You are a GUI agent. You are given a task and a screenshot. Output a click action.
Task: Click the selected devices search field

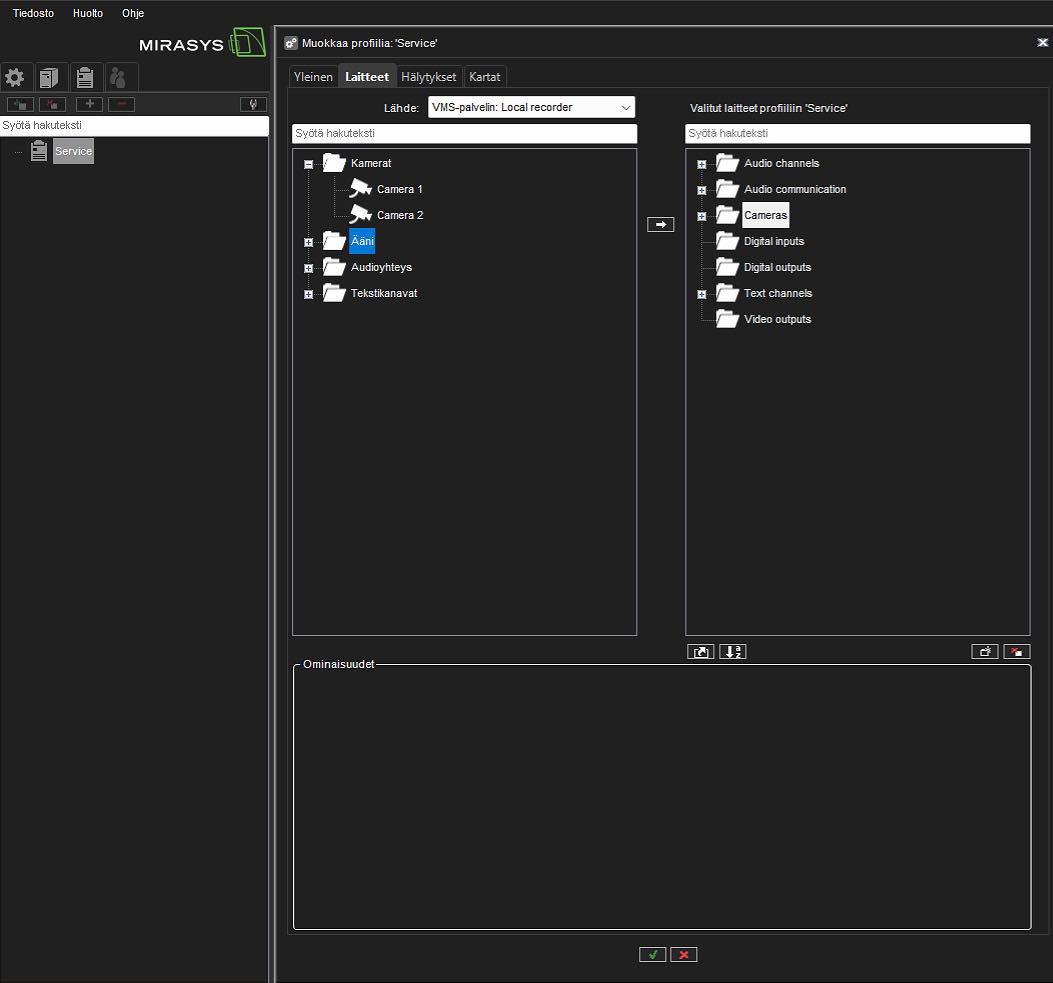tap(857, 134)
